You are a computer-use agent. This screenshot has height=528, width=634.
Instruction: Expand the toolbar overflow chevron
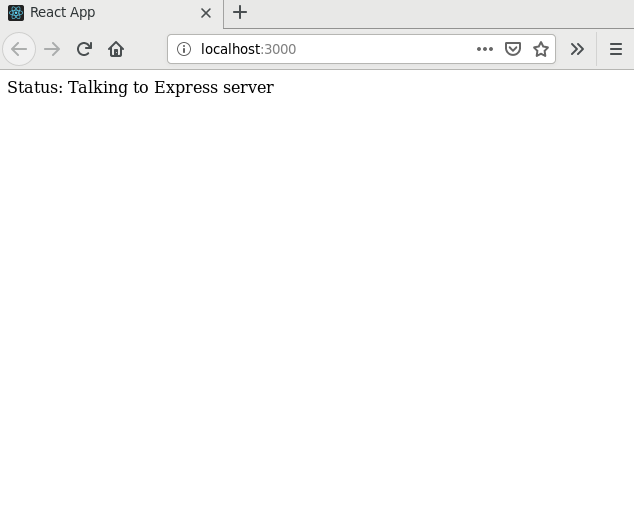(577, 49)
